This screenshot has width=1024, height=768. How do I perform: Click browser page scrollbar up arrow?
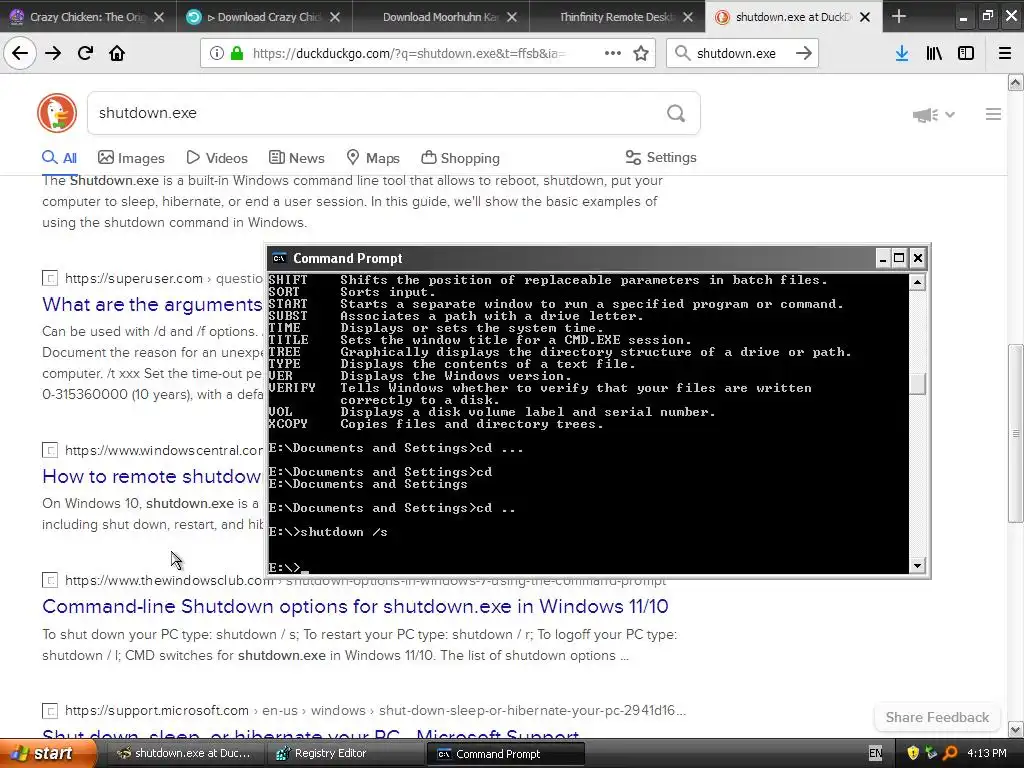click(1016, 82)
